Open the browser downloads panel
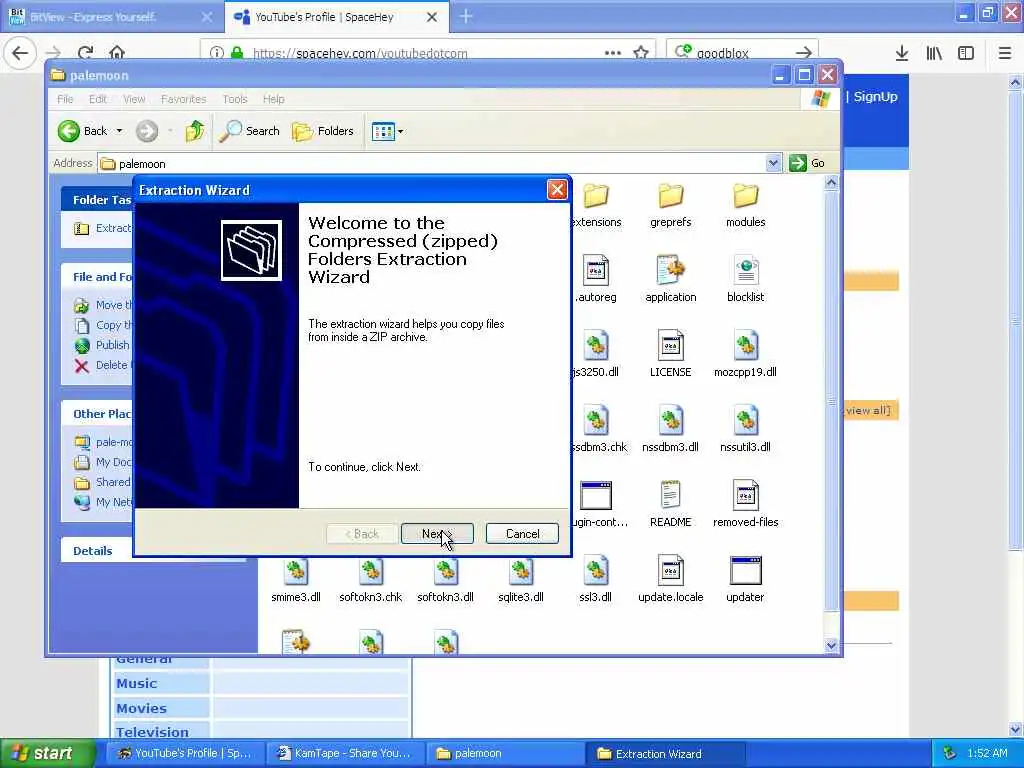 coord(901,53)
